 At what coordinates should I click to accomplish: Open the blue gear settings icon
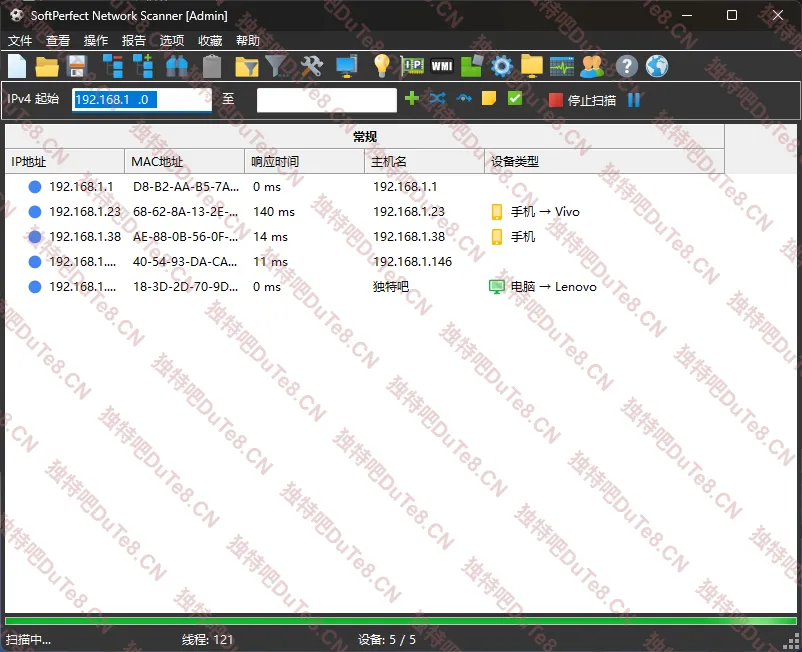[x=502, y=66]
